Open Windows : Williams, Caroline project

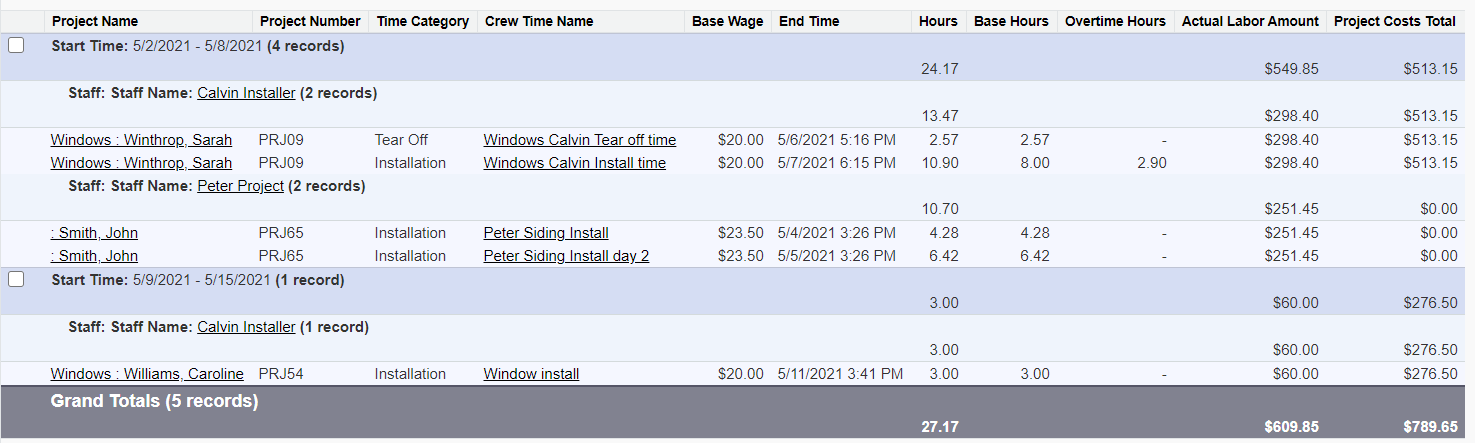pyautogui.click(x=147, y=374)
